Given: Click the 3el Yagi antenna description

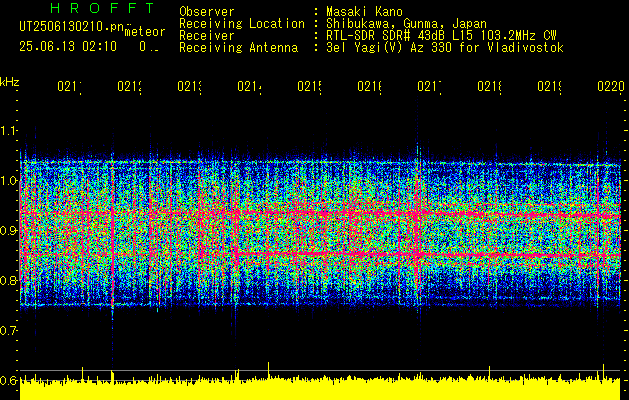Looking at the screenshot, I should click(x=445, y=48).
